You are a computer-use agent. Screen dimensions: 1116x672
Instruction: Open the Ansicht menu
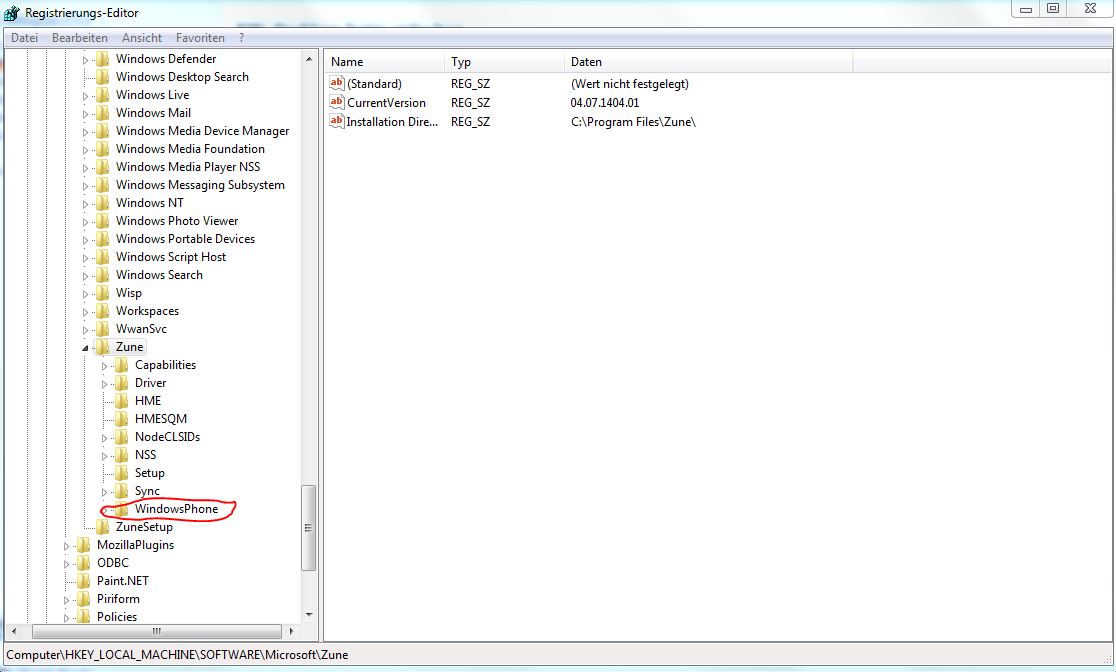(x=142, y=38)
